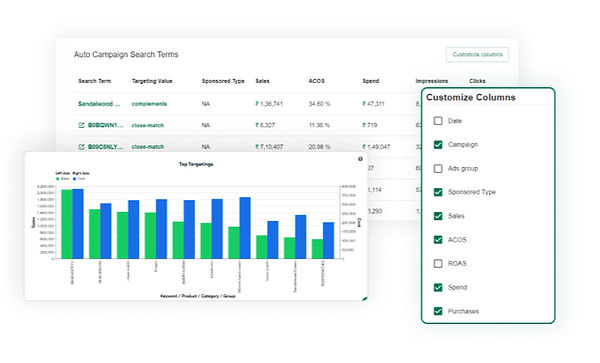This screenshot has width=600, height=363.
Task: Uncheck the Campaign column checkbox
Action: coord(438,145)
